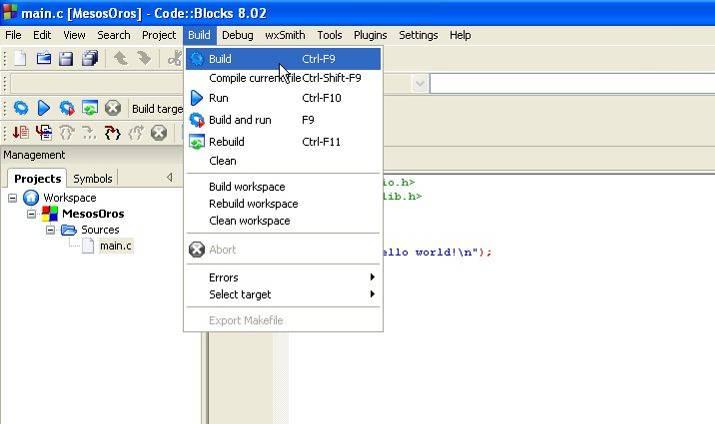Choose Clean workspace menu entry
This screenshot has width=715, height=424.
(x=283, y=221)
